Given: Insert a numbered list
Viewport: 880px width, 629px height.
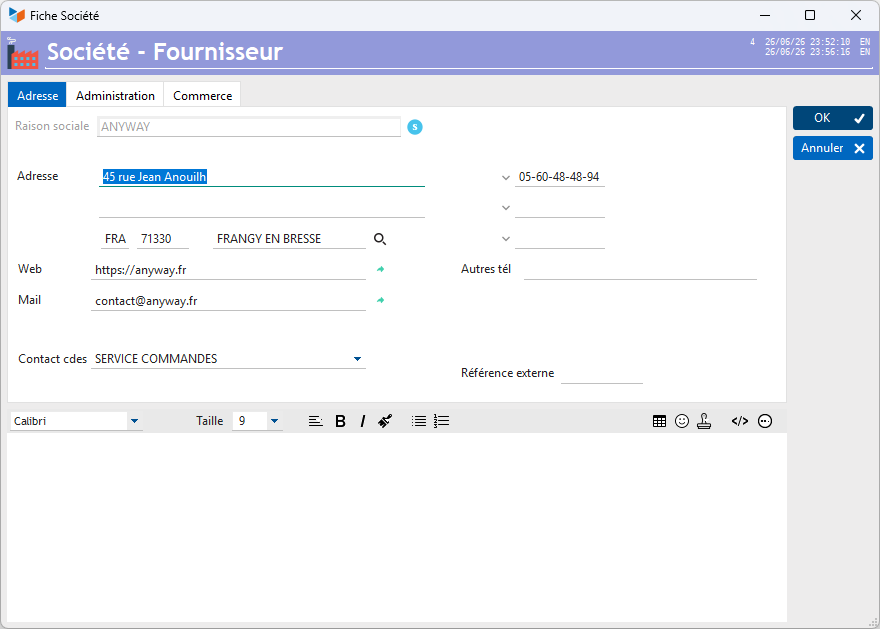Looking at the screenshot, I should pos(442,421).
